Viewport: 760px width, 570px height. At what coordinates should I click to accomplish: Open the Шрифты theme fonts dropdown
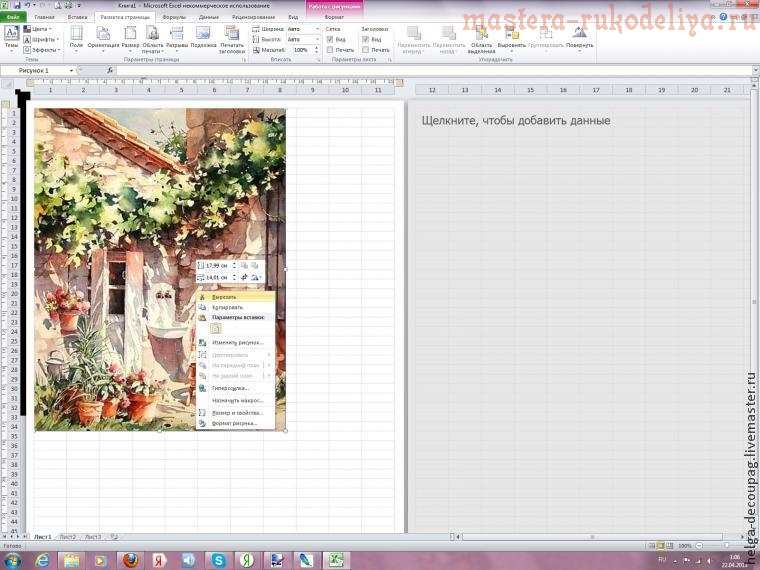point(41,39)
